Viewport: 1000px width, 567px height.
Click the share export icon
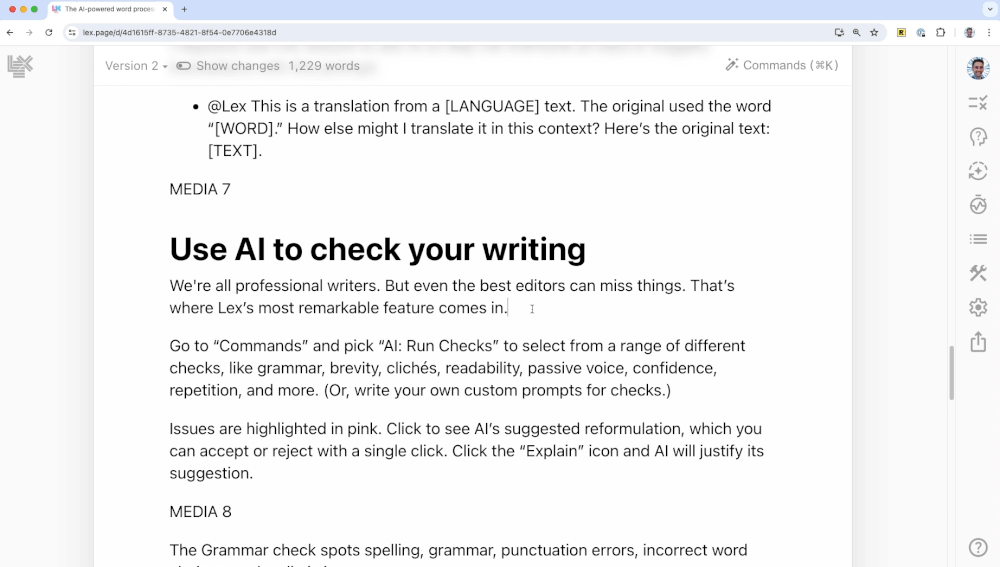[978, 342]
